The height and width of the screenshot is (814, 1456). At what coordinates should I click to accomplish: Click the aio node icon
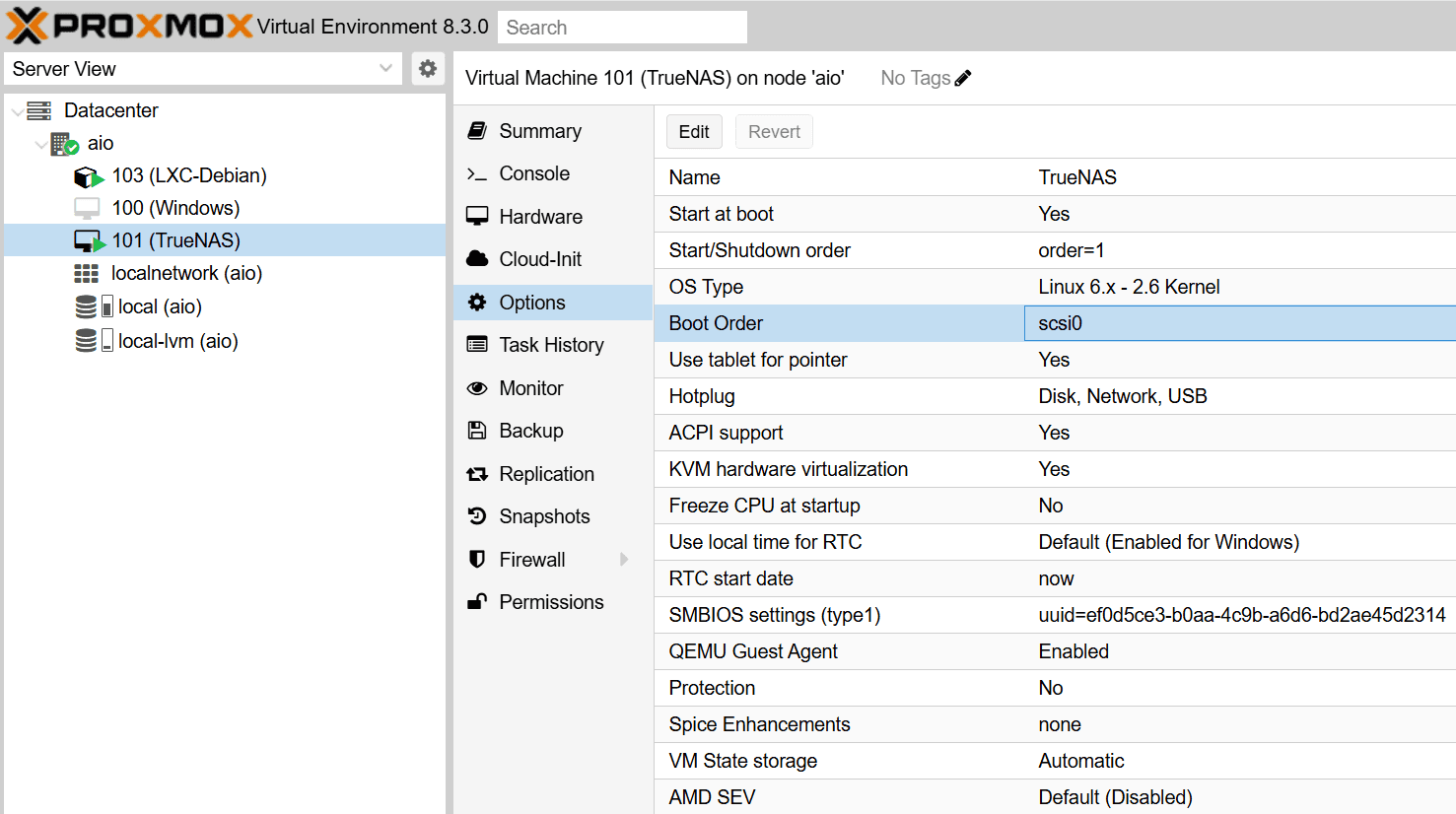[64, 144]
